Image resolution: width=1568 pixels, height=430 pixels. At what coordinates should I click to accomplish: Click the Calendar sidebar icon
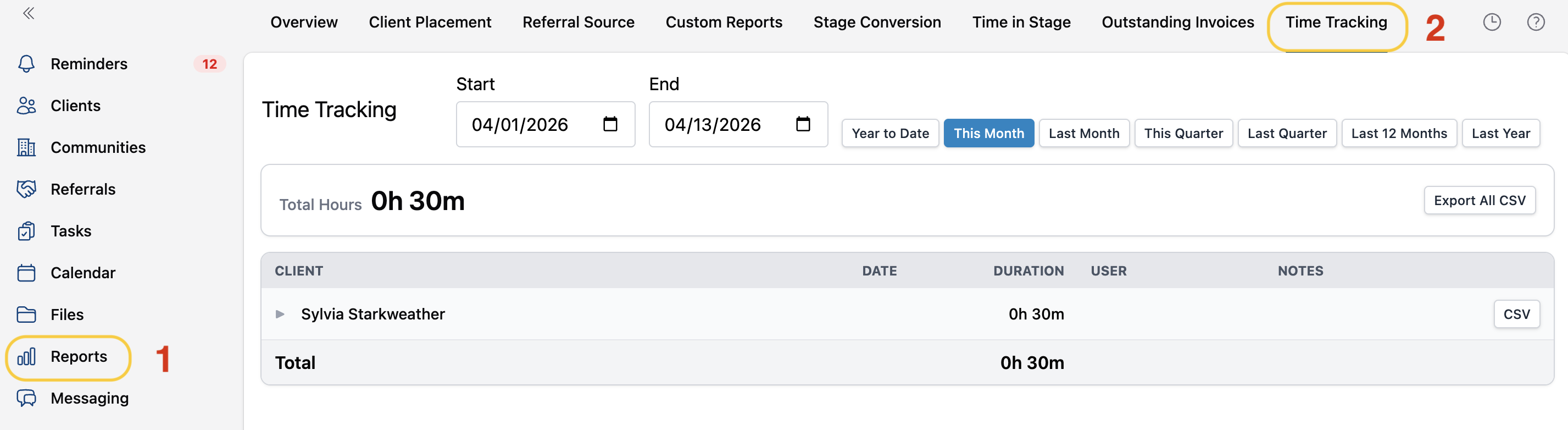26,273
